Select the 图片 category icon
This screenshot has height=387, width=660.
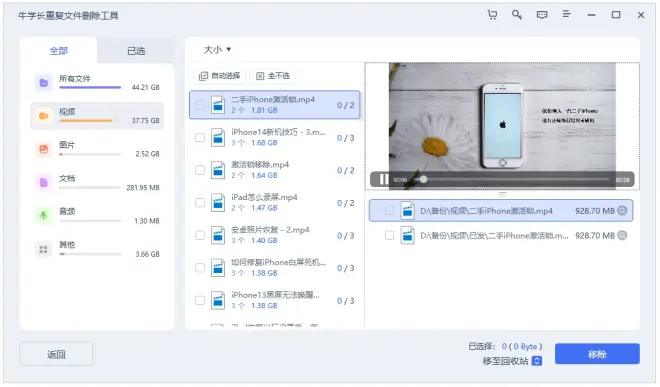tap(43, 149)
